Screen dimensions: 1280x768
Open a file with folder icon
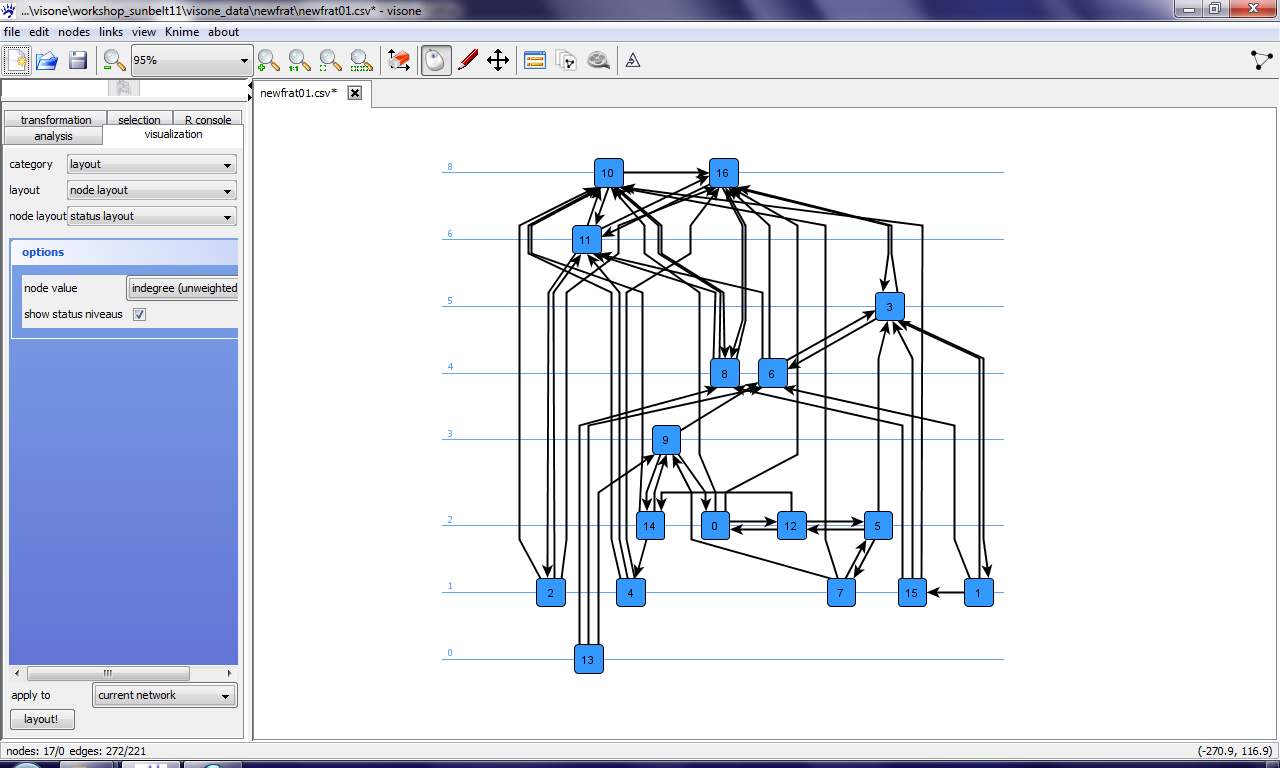point(47,61)
